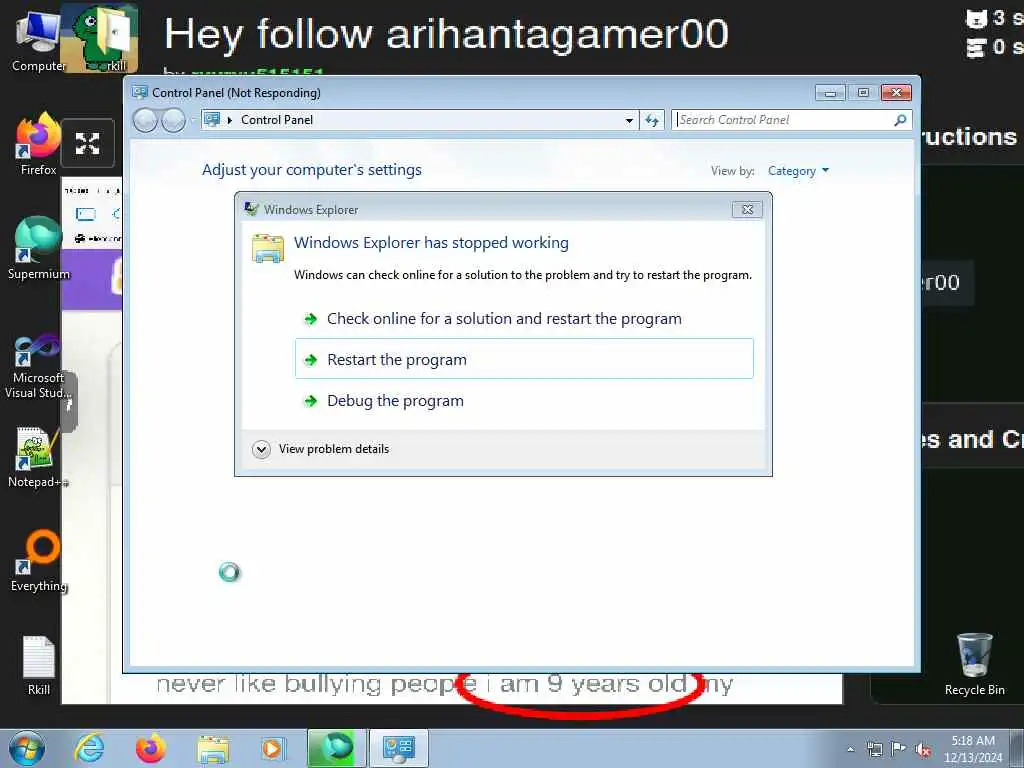Screen dimensions: 1024x768
Task: Choose Restart the program
Action: pyautogui.click(x=524, y=359)
